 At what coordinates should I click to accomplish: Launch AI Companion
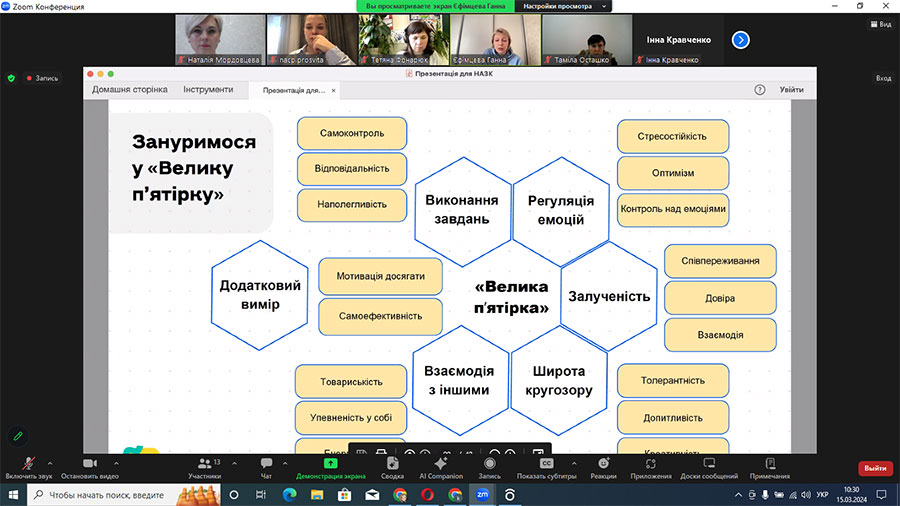coord(441,468)
